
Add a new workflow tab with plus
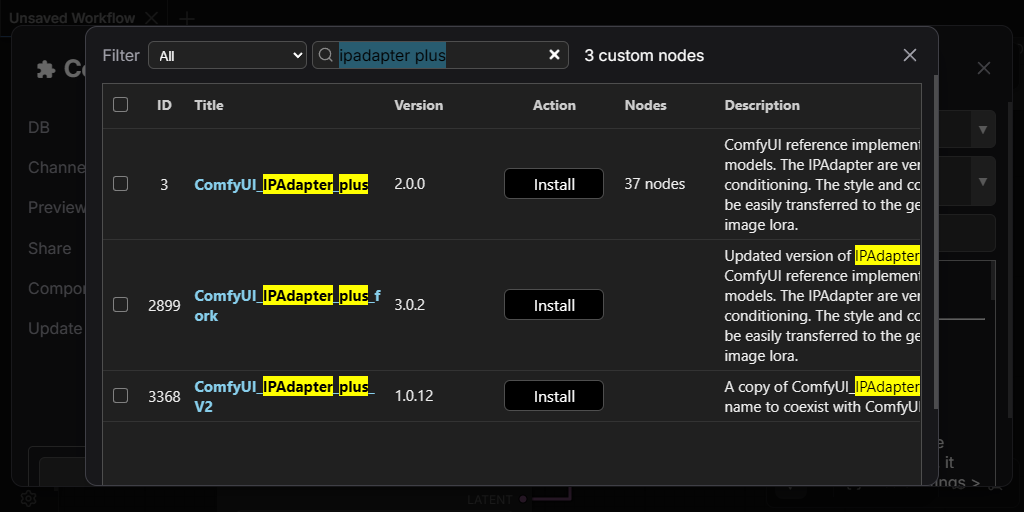(187, 18)
